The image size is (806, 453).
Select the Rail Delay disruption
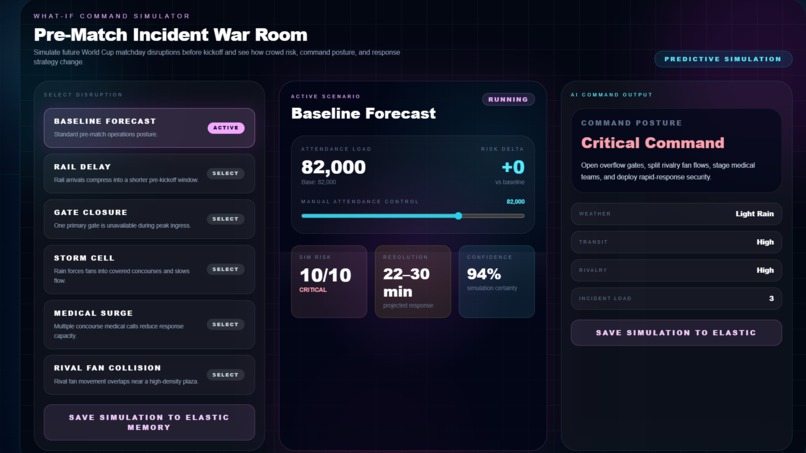pyautogui.click(x=149, y=173)
